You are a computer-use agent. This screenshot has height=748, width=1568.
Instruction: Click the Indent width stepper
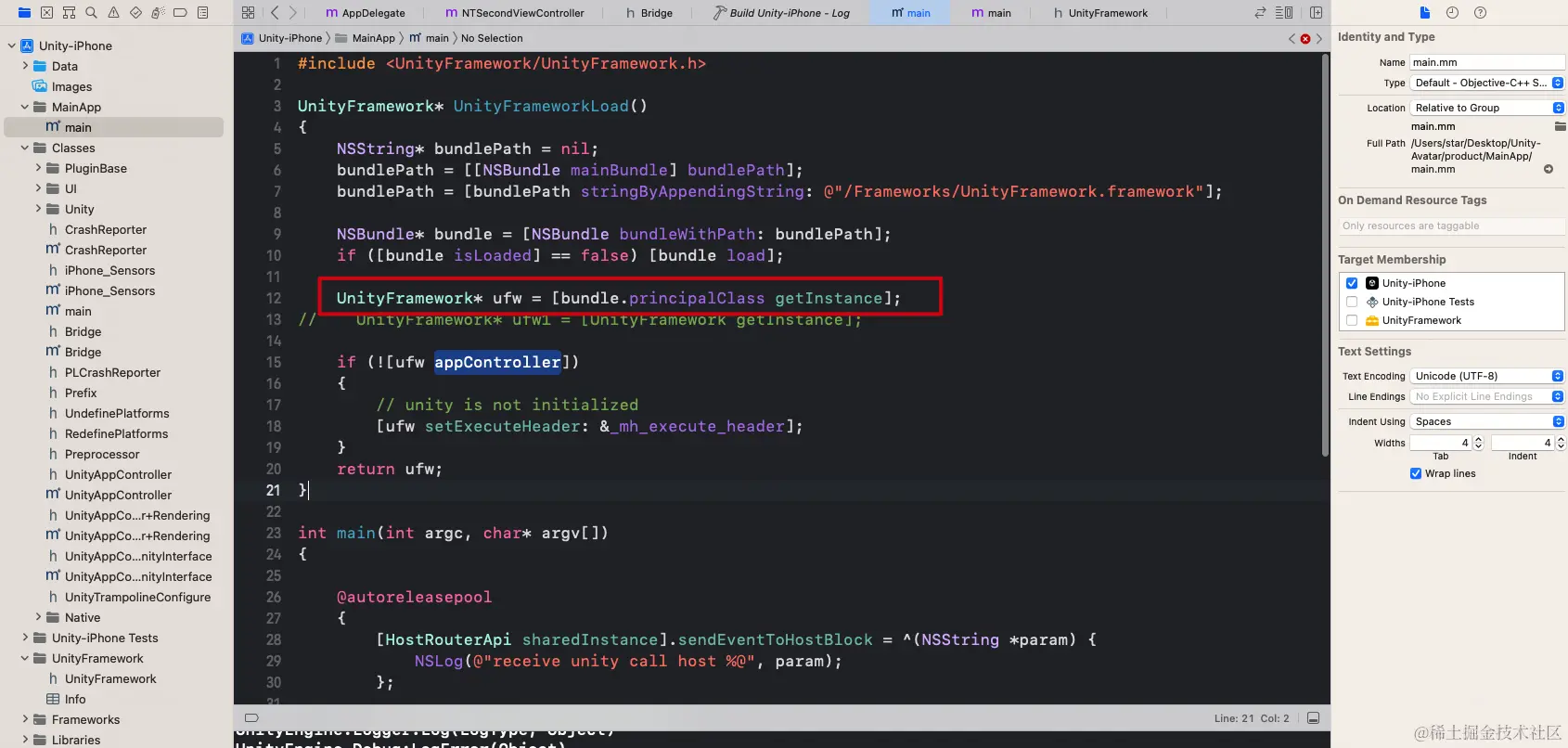click(1561, 443)
